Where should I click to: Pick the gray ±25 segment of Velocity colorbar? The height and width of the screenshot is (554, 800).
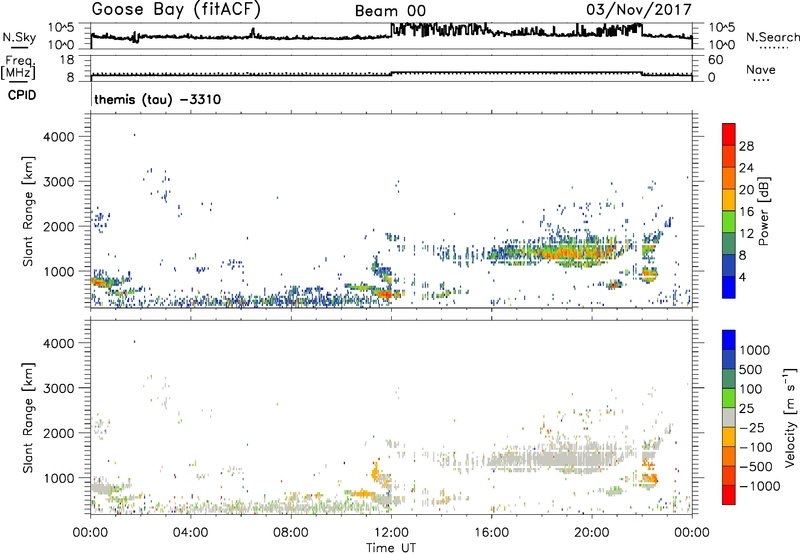click(x=729, y=418)
